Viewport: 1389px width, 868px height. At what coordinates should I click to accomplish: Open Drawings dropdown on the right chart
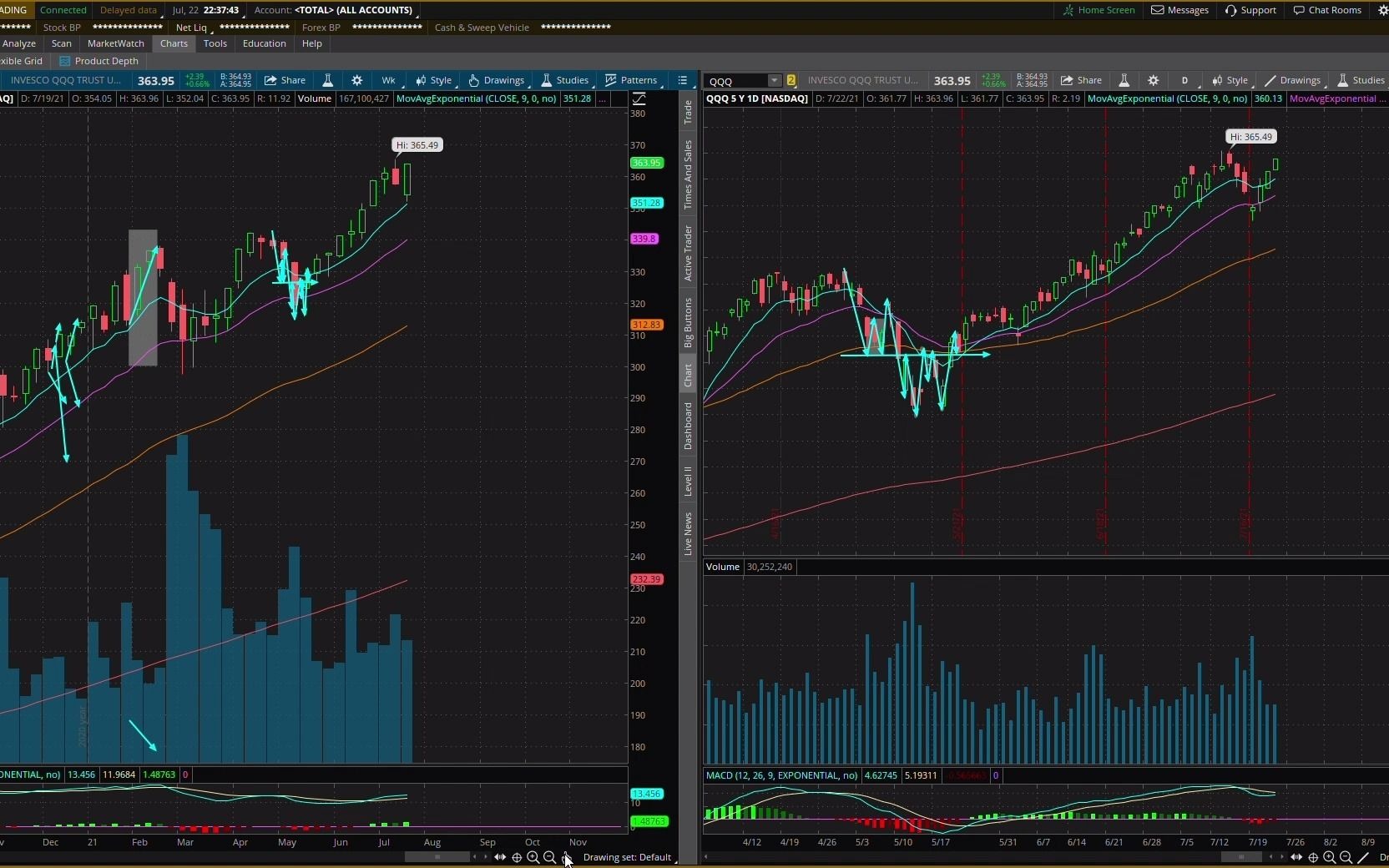(1293, 80)
